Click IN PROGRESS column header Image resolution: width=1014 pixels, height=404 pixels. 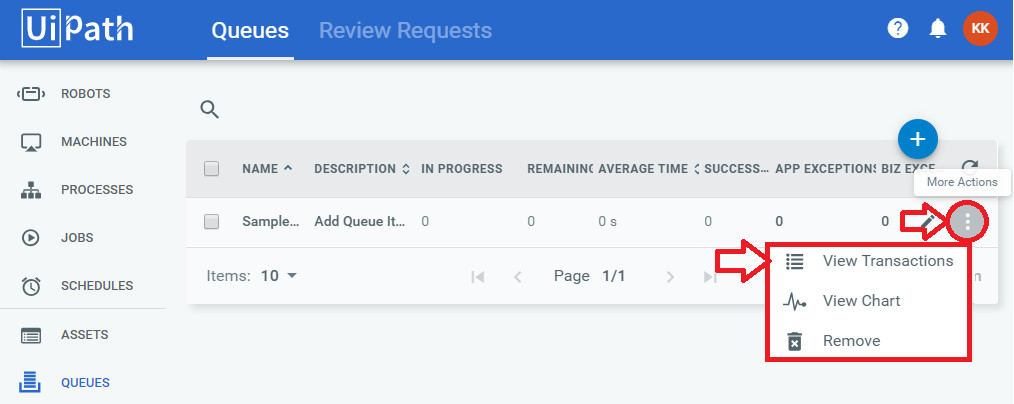click(462, 169)
